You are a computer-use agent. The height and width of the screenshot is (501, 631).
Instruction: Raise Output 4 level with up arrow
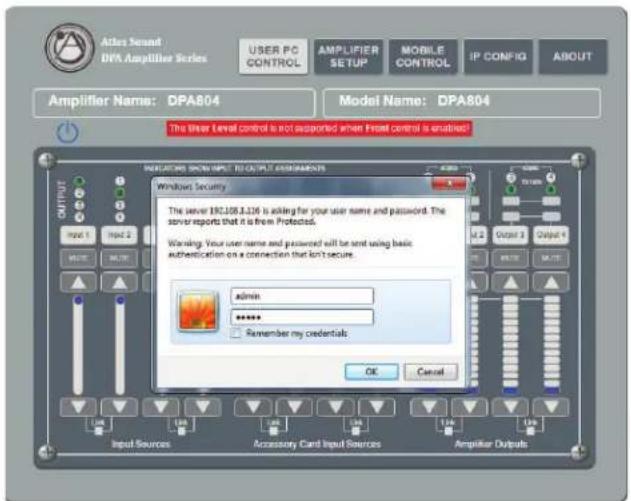(x=551, y=282)
